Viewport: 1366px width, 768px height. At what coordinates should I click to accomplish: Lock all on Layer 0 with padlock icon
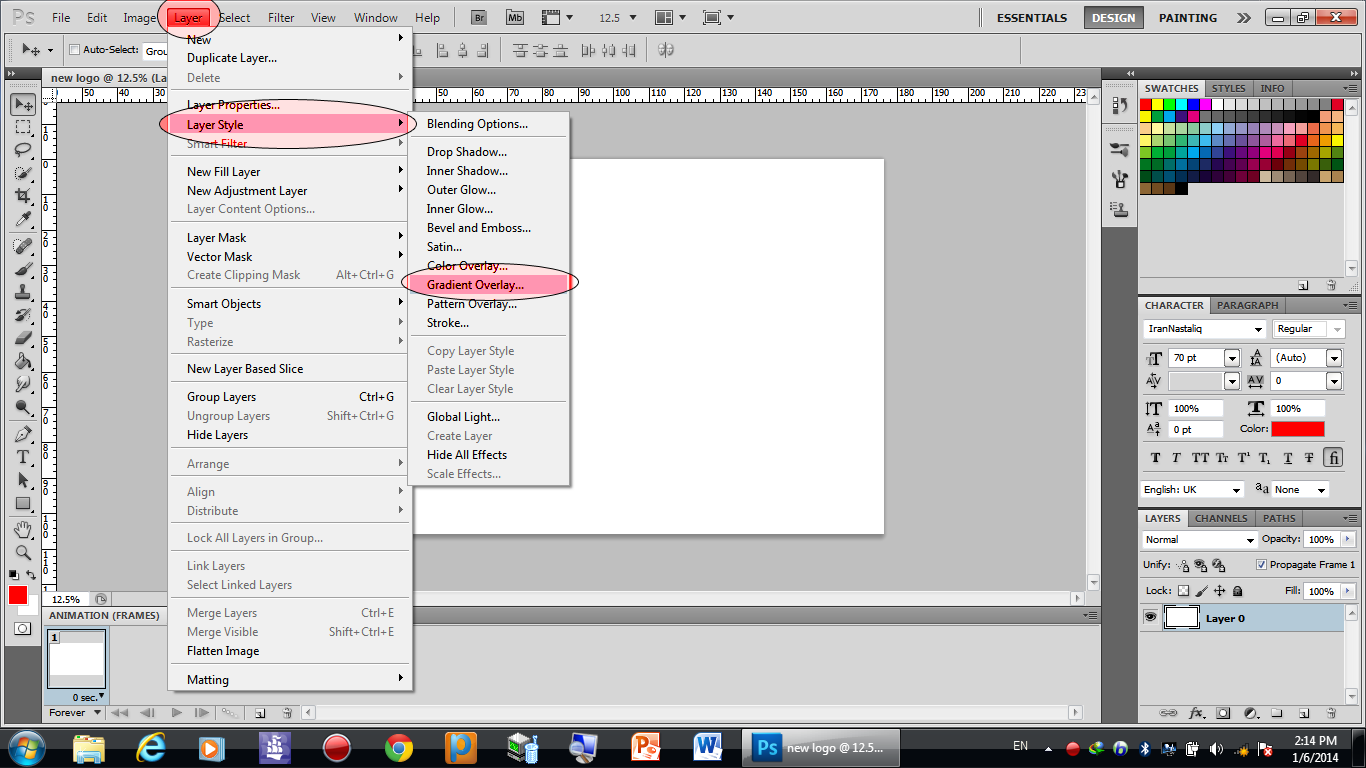[1237, 591]
